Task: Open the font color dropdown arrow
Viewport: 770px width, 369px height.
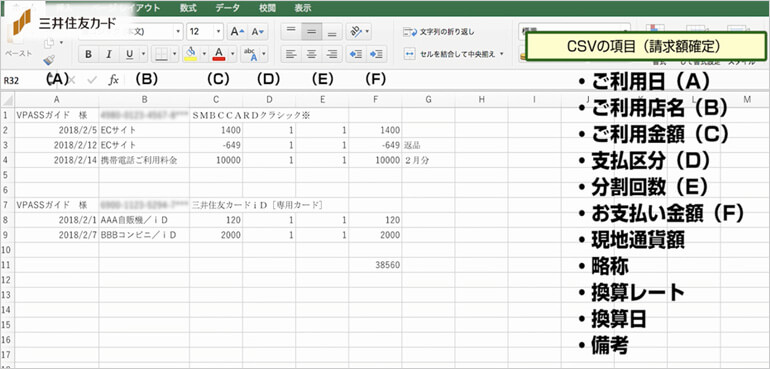Action: [x=233, y=54]
